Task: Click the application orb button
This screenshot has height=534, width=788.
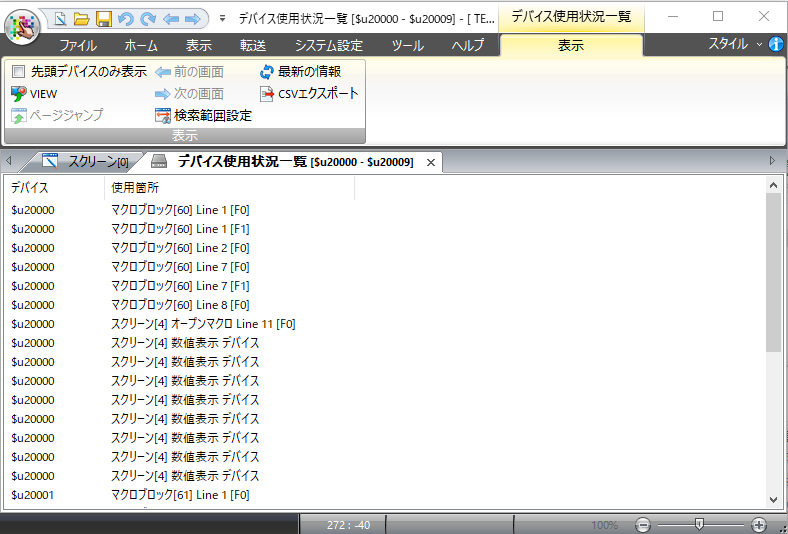Action: coord(26,24)
